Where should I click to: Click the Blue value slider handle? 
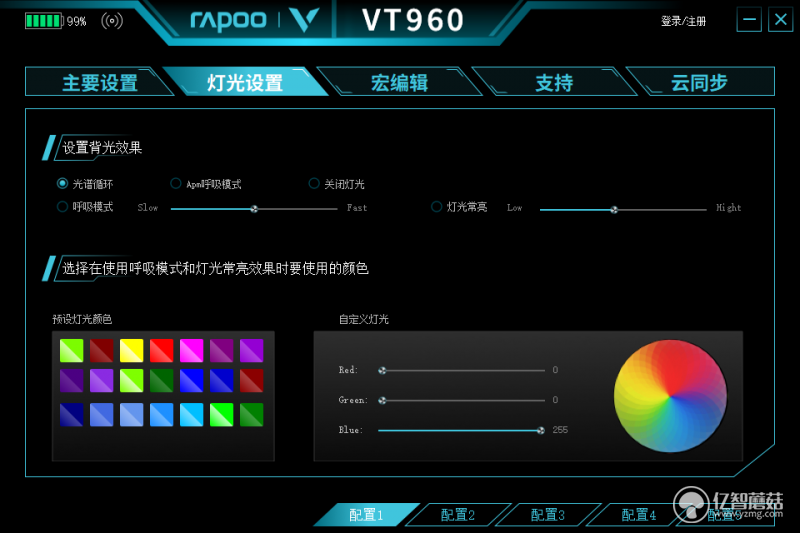click(x=541, y=430)
